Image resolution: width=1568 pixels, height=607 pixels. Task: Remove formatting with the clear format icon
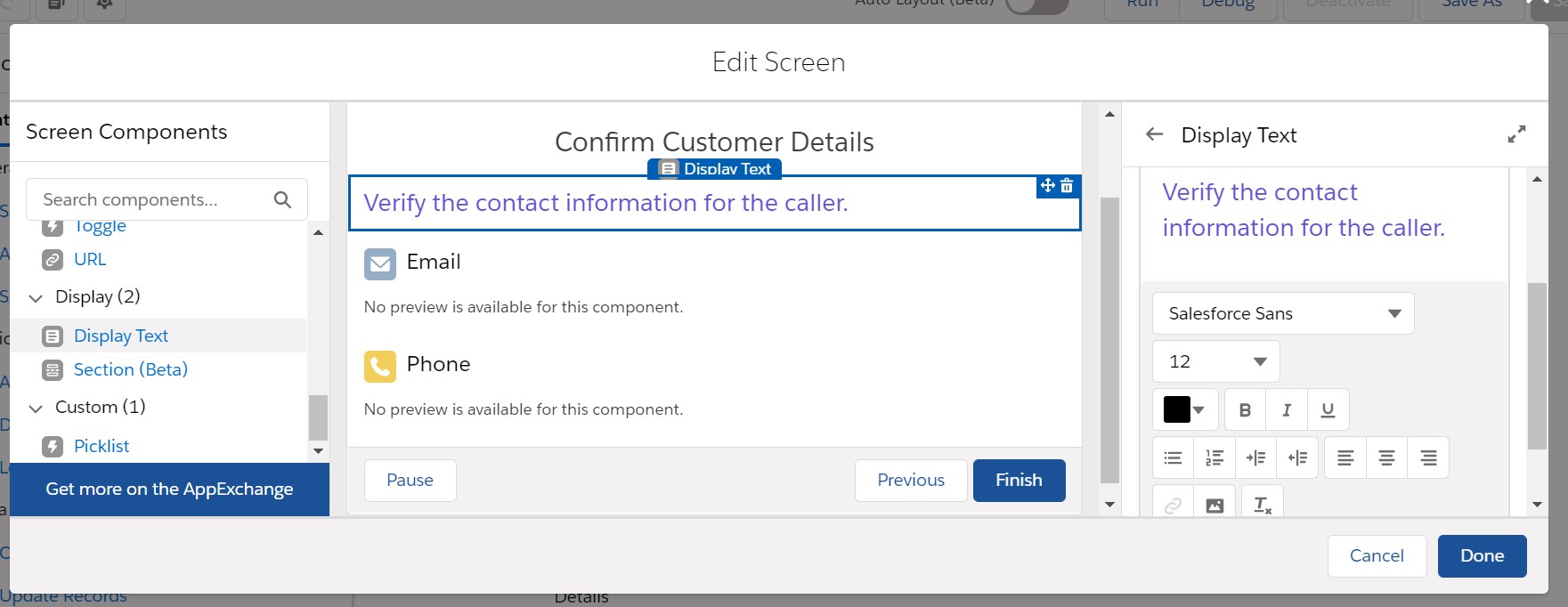tap(1262, 506)
